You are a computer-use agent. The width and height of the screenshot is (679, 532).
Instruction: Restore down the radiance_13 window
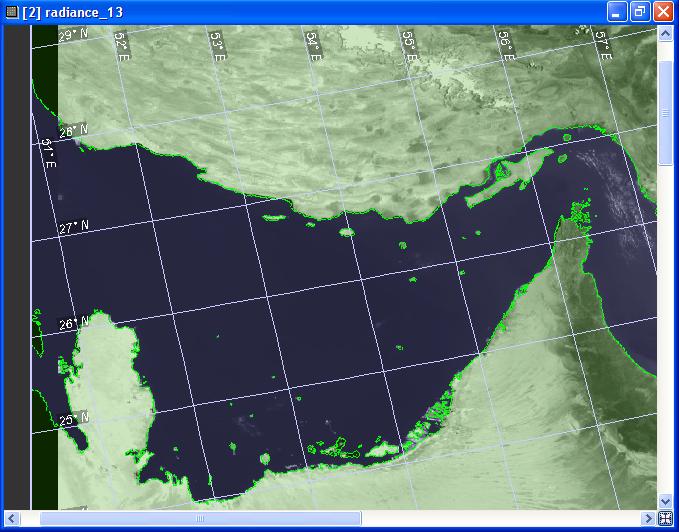640,12
